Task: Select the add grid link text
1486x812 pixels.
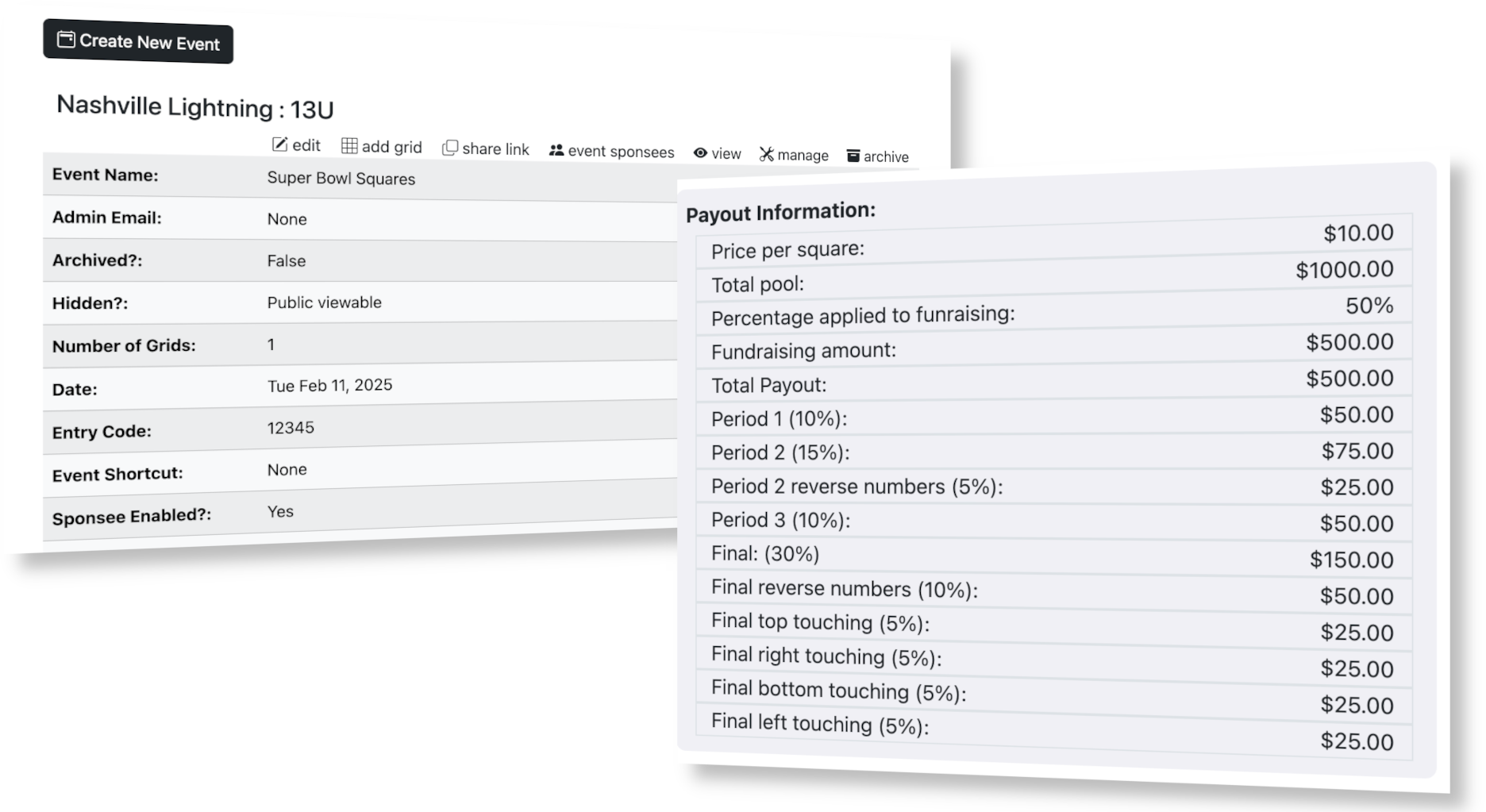Action: pyautogui.click(x=392, y=147)
